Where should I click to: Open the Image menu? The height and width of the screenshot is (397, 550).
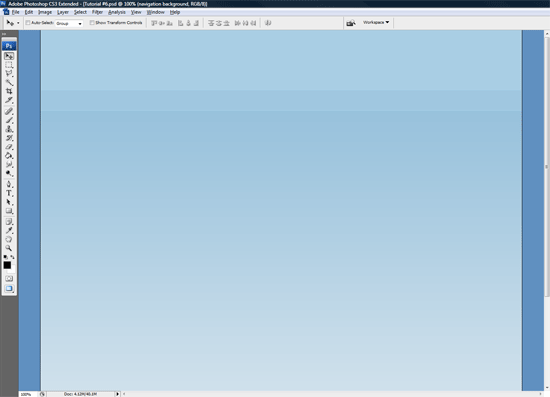pos(45,12)
